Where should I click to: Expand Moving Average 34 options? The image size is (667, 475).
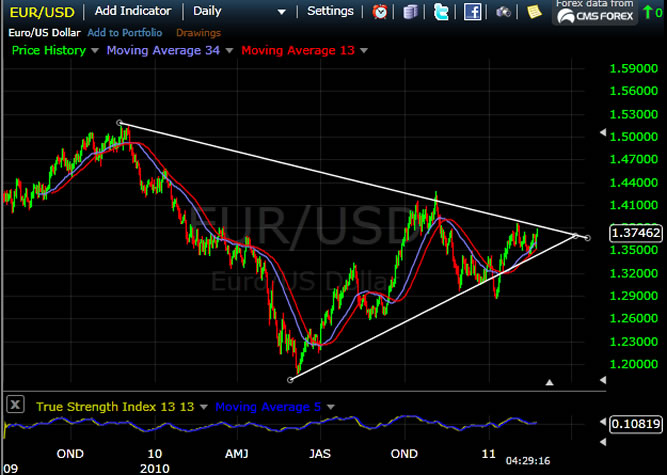(229, 51)
